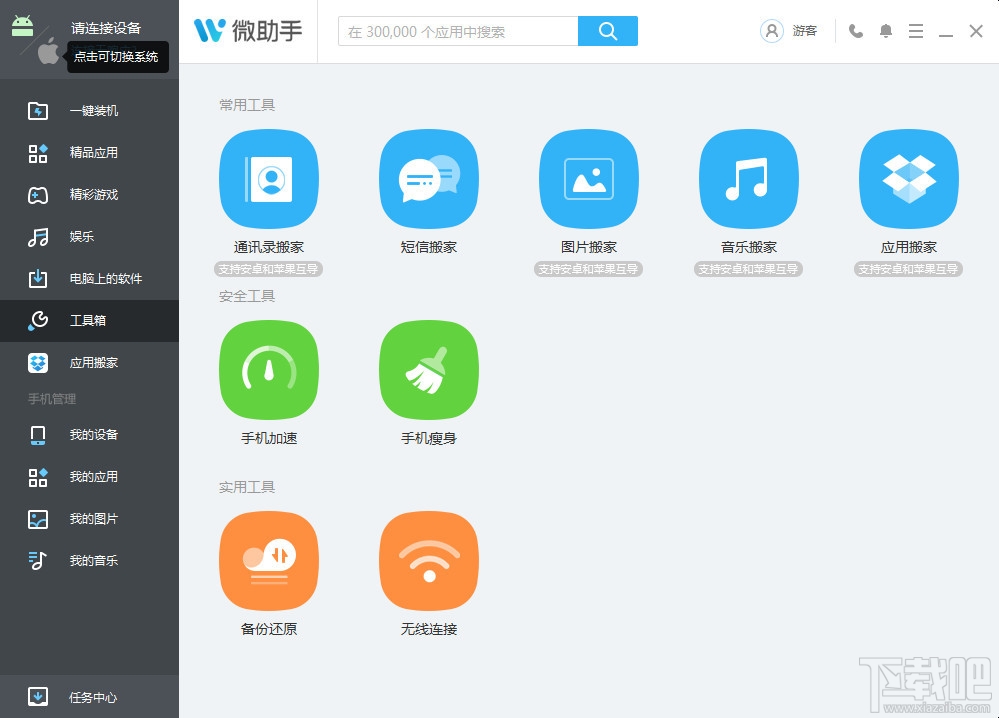The width and height of the screenshot is (999, 718).
Task: Select 工具箱 in the sidebar
Action: 89,321
